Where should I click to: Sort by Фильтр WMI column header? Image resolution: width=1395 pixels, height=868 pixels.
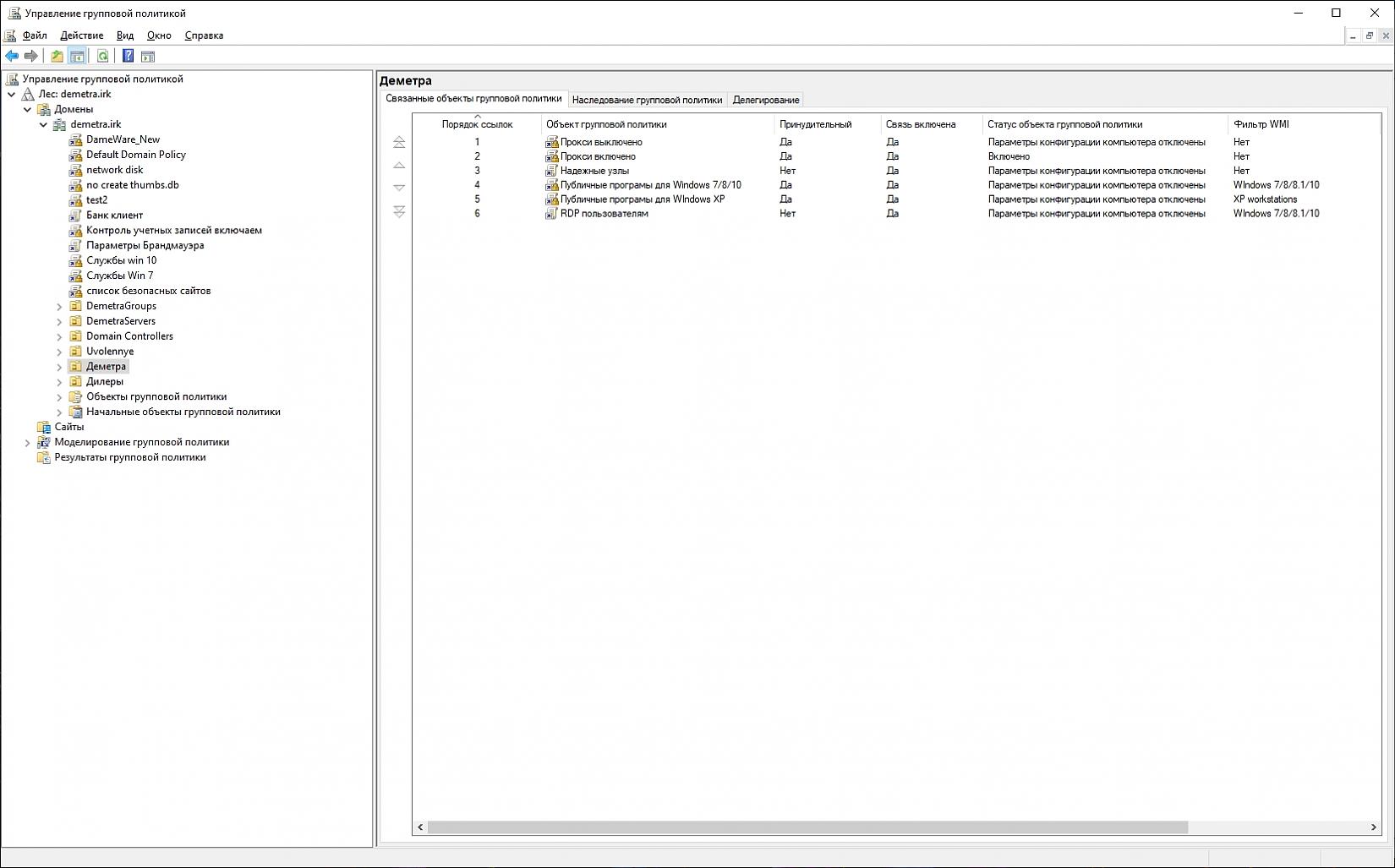[1304, 124]
